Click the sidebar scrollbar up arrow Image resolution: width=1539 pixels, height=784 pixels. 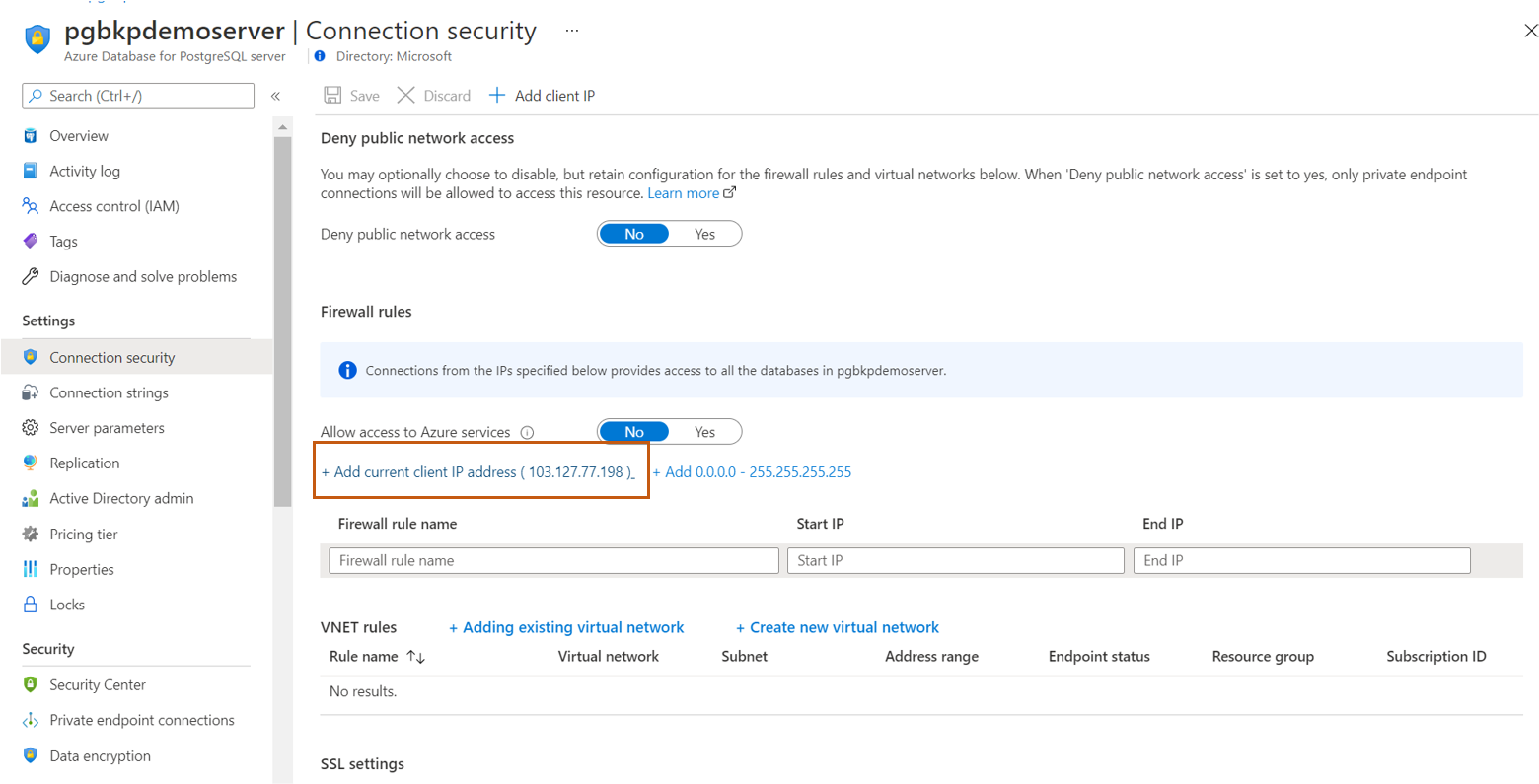click(283, 127)
